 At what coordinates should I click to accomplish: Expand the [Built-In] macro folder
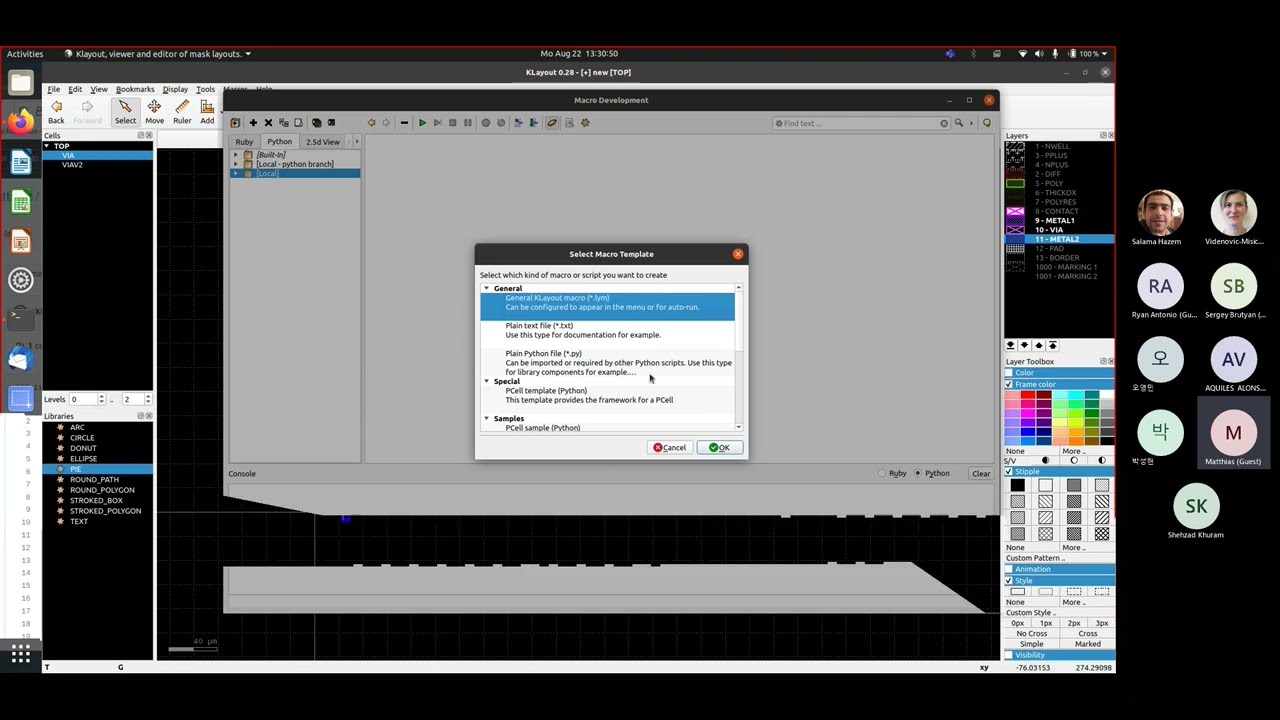point(236,155)
